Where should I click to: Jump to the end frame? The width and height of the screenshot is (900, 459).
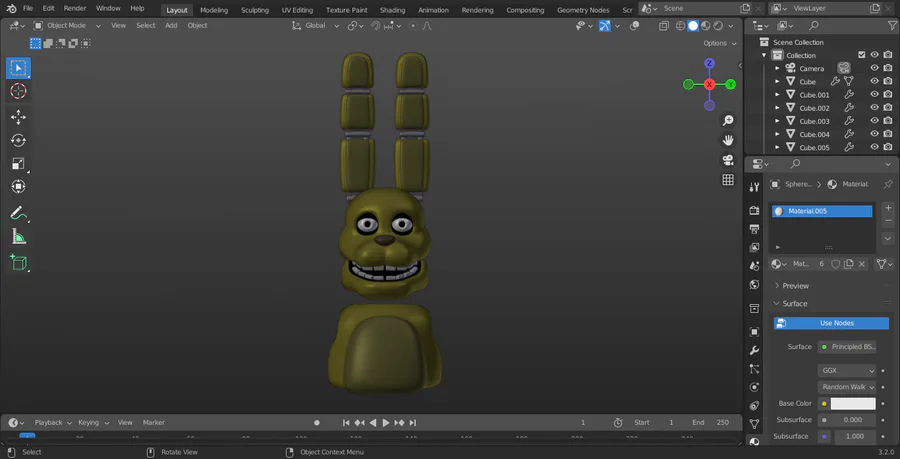point(413,423)
